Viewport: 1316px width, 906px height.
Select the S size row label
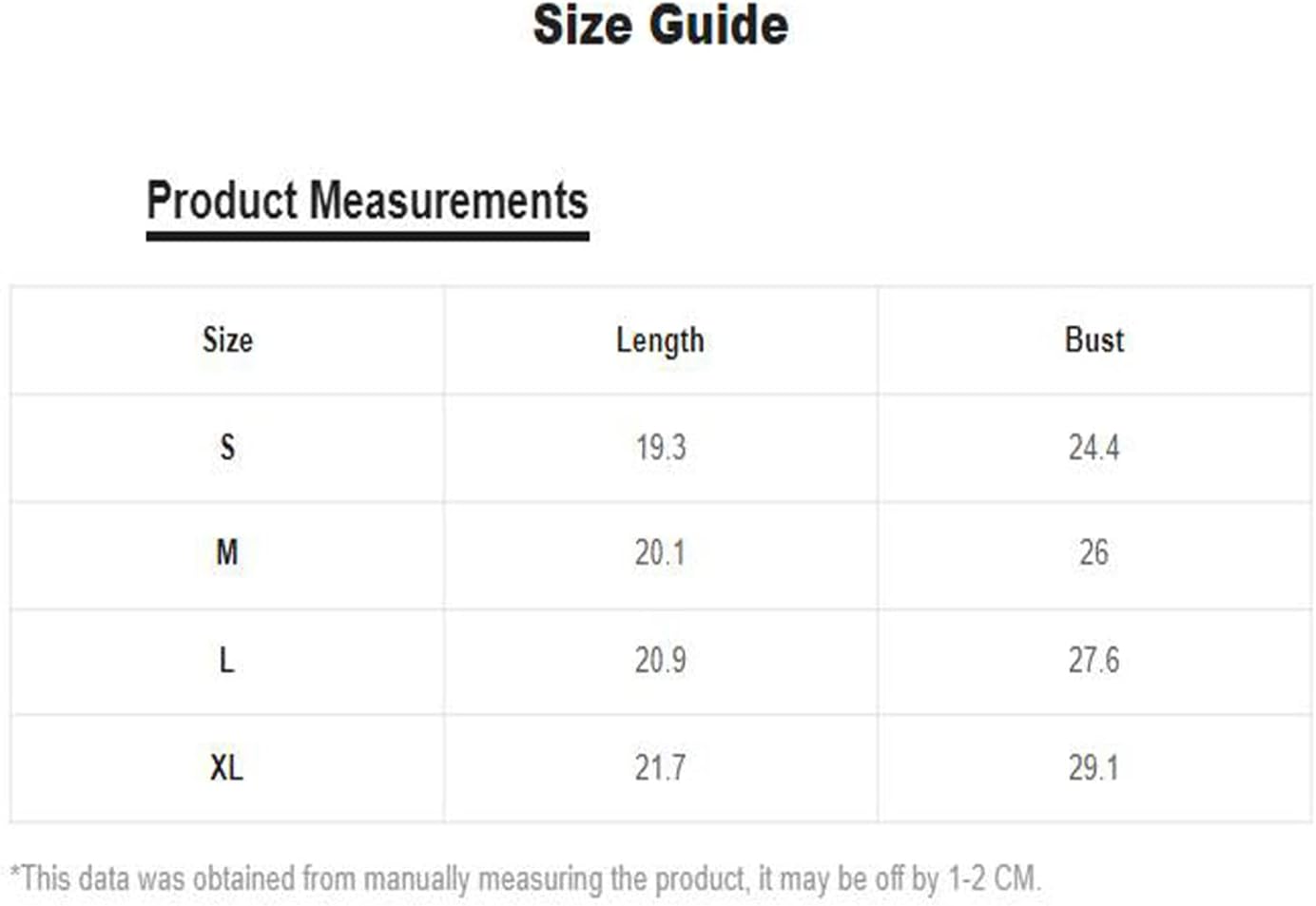(227, 447)
